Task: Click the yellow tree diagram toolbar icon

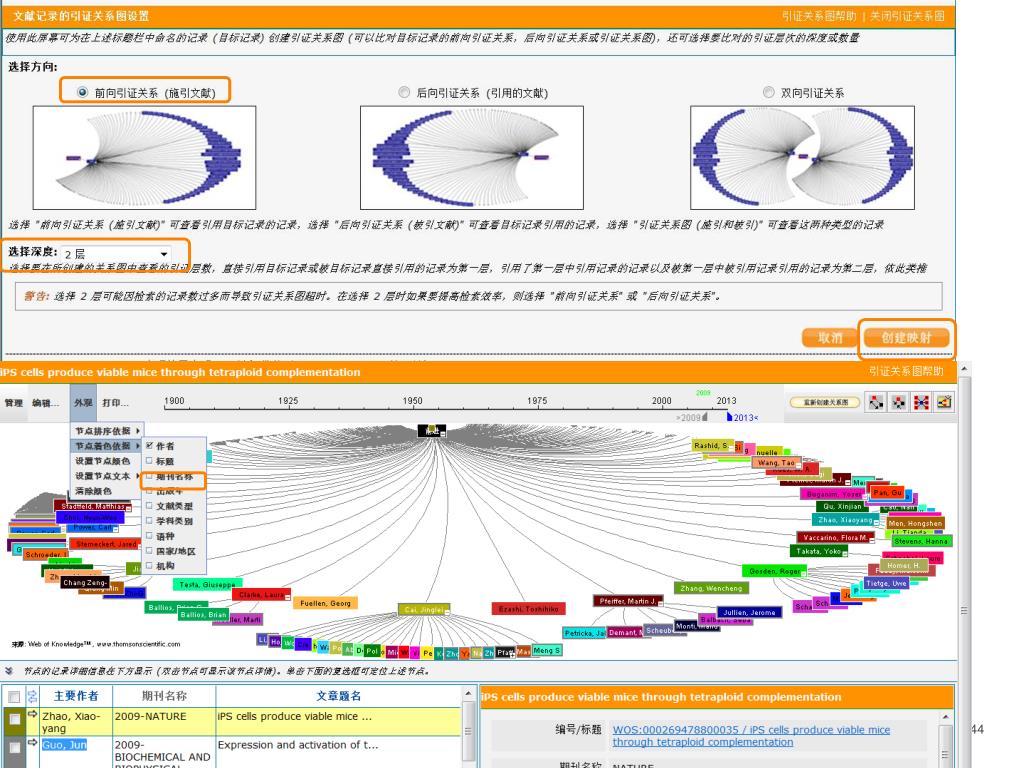Action: pyautogui.click(x=944, y=402)
